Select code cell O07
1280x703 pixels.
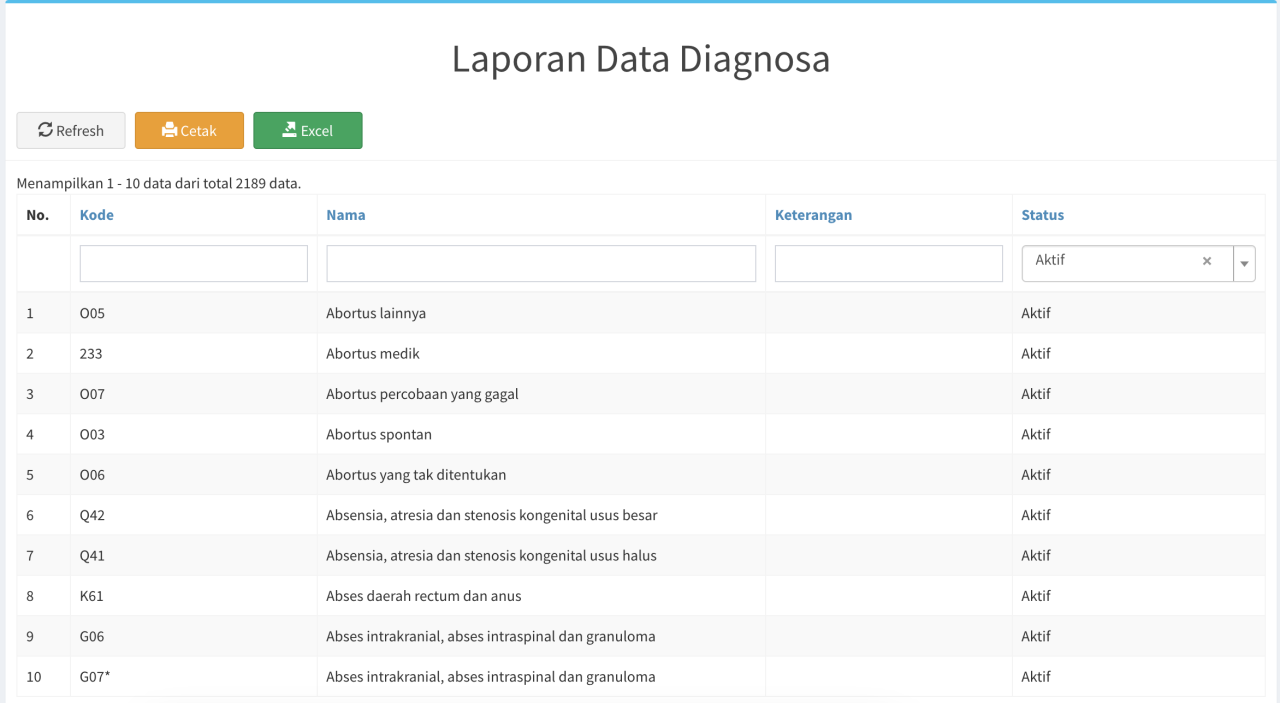[x=92, y=394]
